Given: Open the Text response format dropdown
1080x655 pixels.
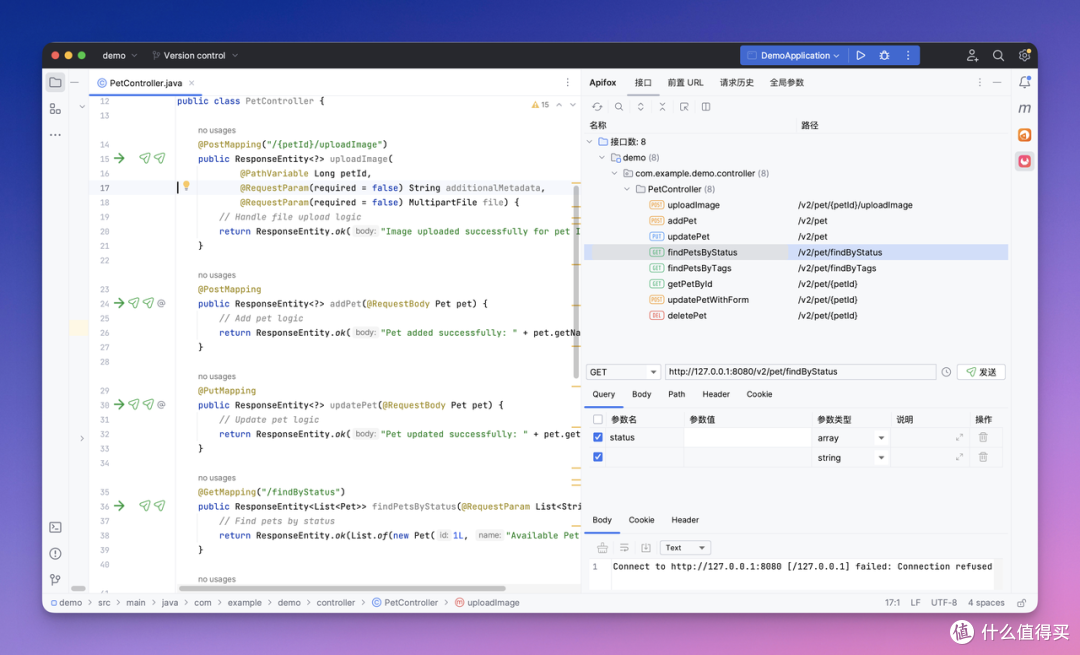Looking at the screenshot, I should coord(685,548).
